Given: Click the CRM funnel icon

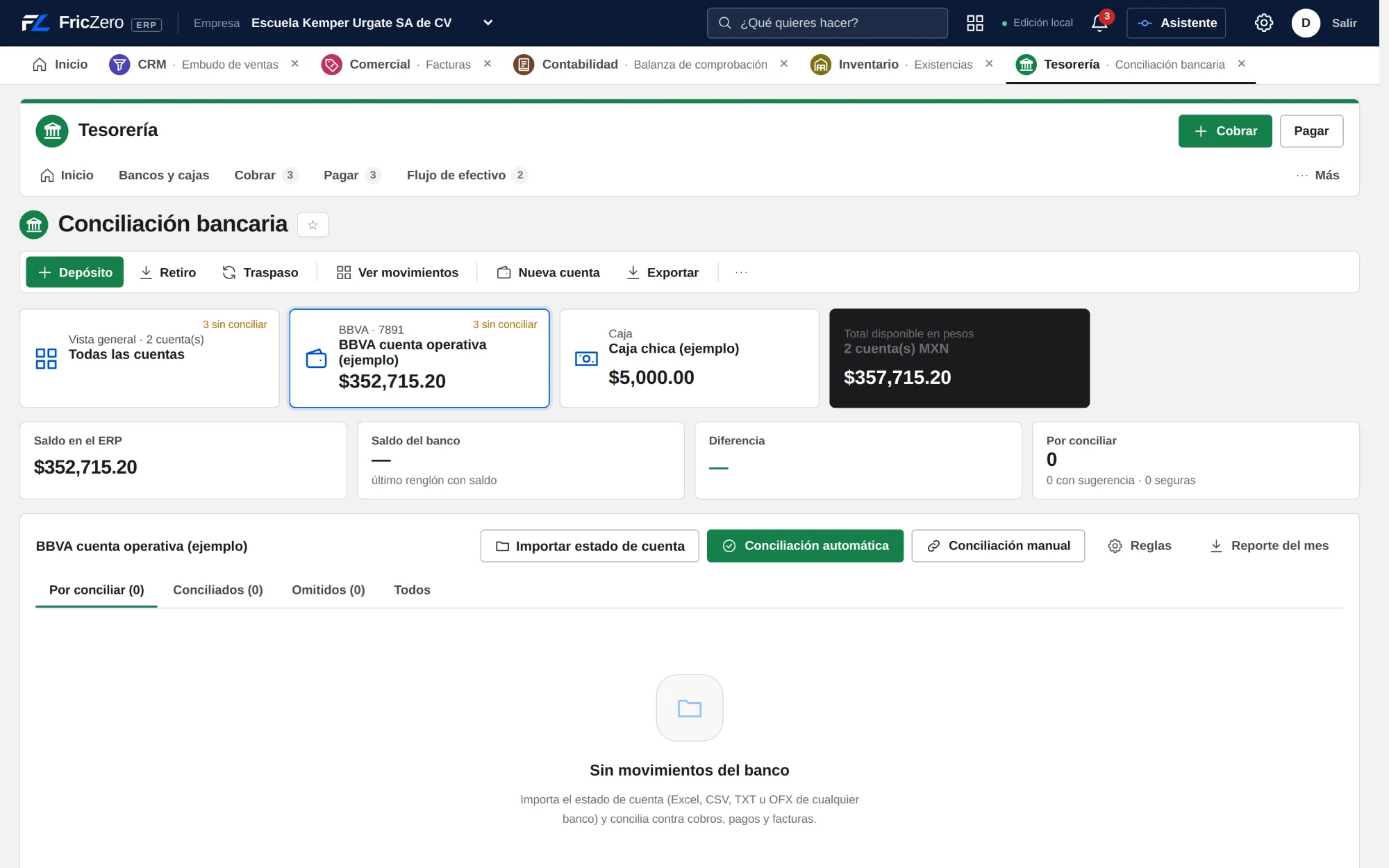Looking at the screenshot, I should coord(119,65).
